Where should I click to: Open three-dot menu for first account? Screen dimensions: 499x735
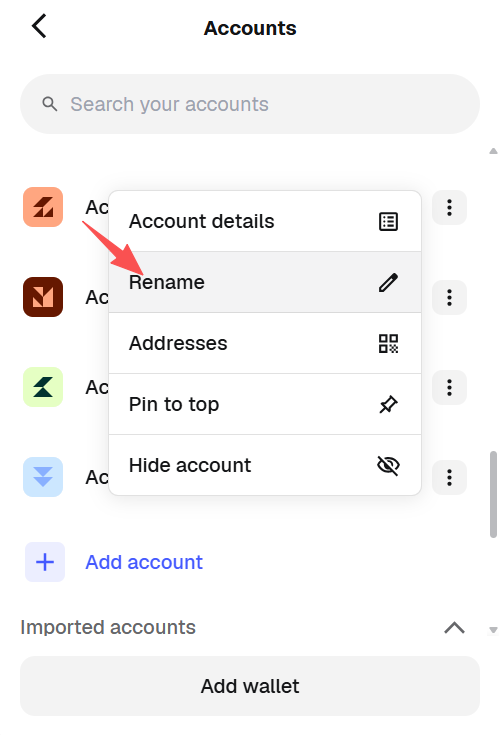click(449, 208)
